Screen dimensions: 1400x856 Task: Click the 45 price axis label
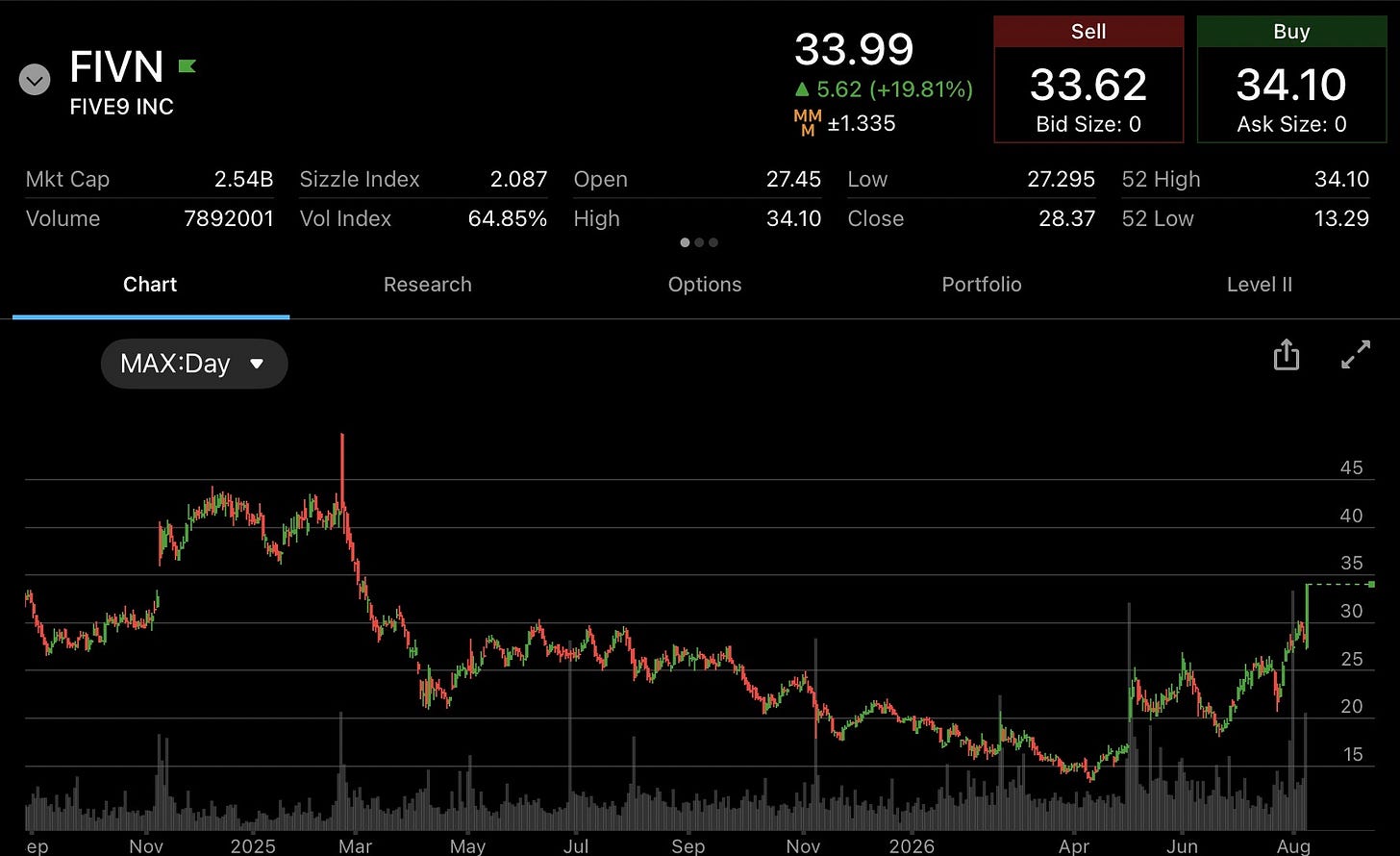click(1351, 468)
